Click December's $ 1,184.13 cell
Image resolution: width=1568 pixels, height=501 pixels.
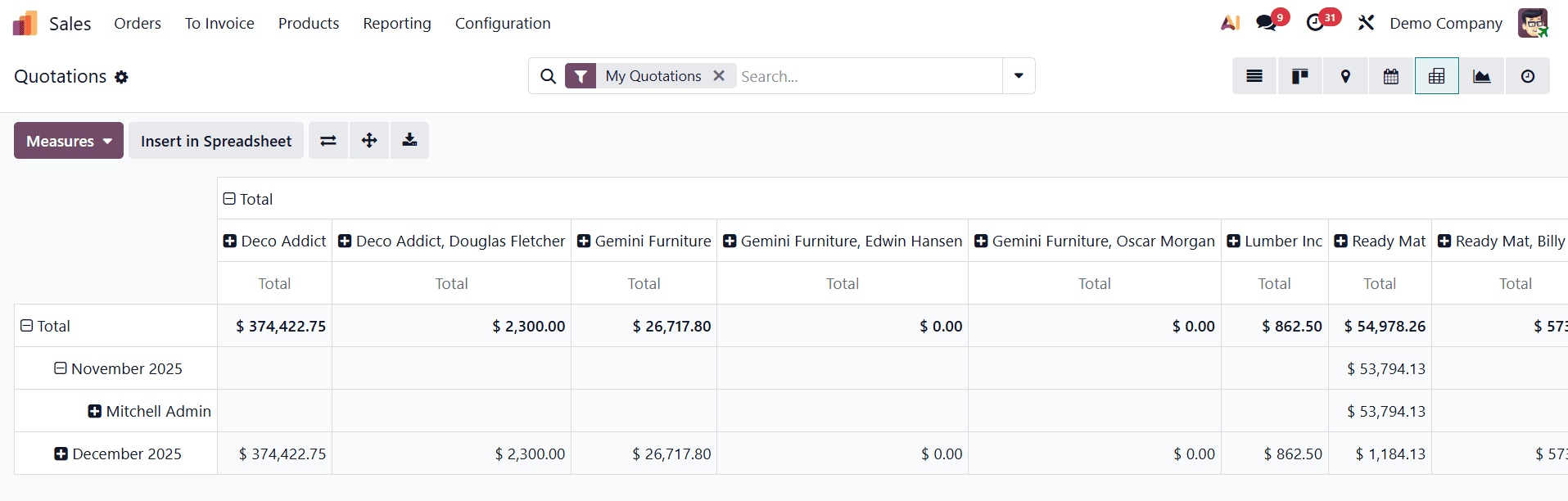point(1380,454)
